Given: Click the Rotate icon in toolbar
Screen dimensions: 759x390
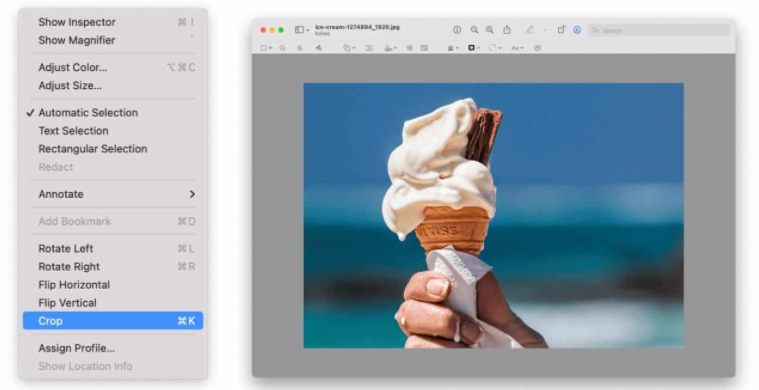Looking at the screenshot, I should (561, 30).
